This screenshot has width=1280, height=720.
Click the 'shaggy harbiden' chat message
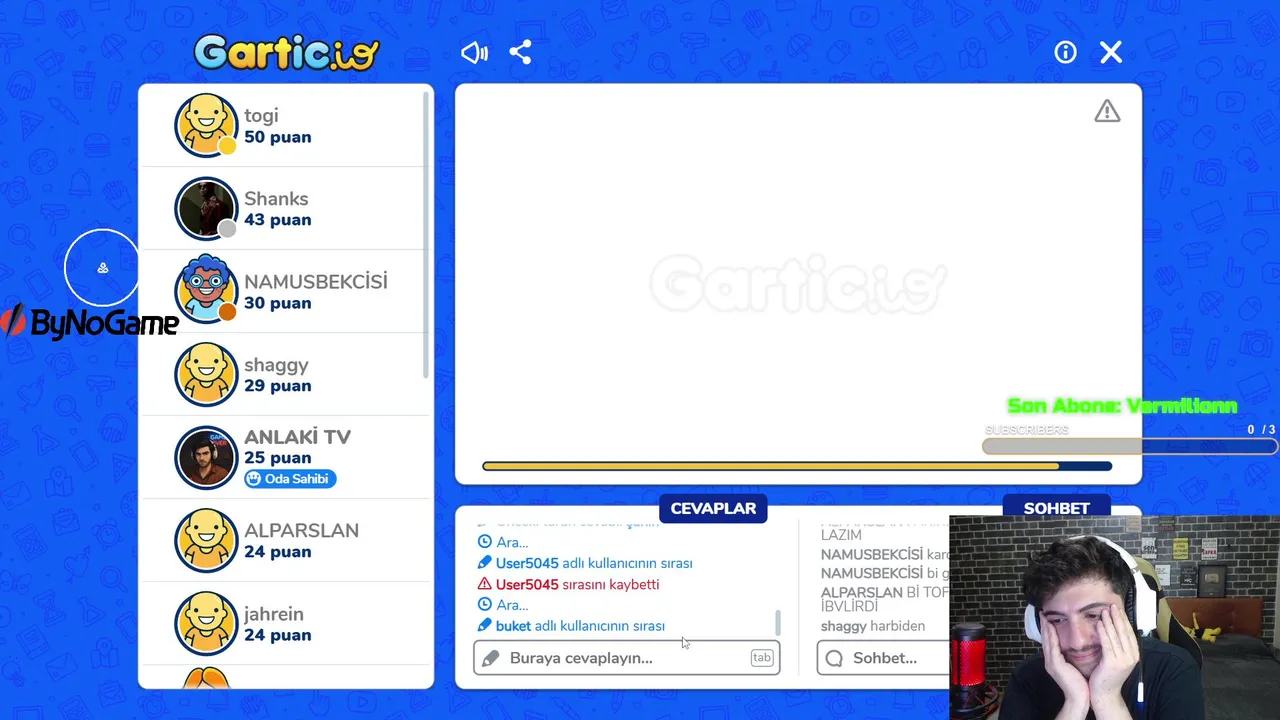tap(873, 626)
